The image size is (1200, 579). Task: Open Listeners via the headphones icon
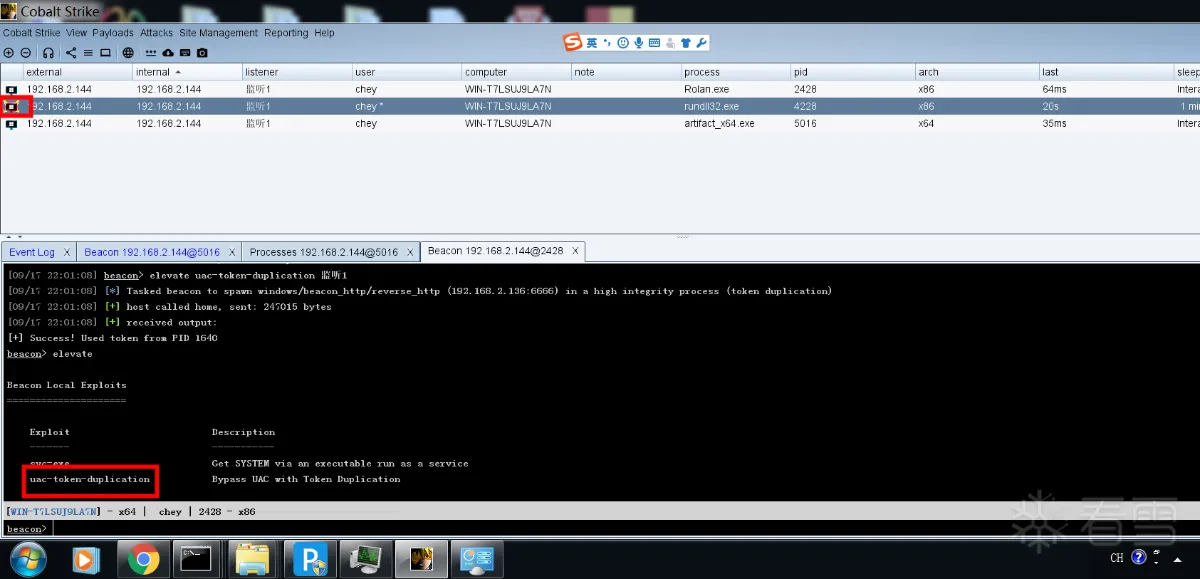point(48,53)
